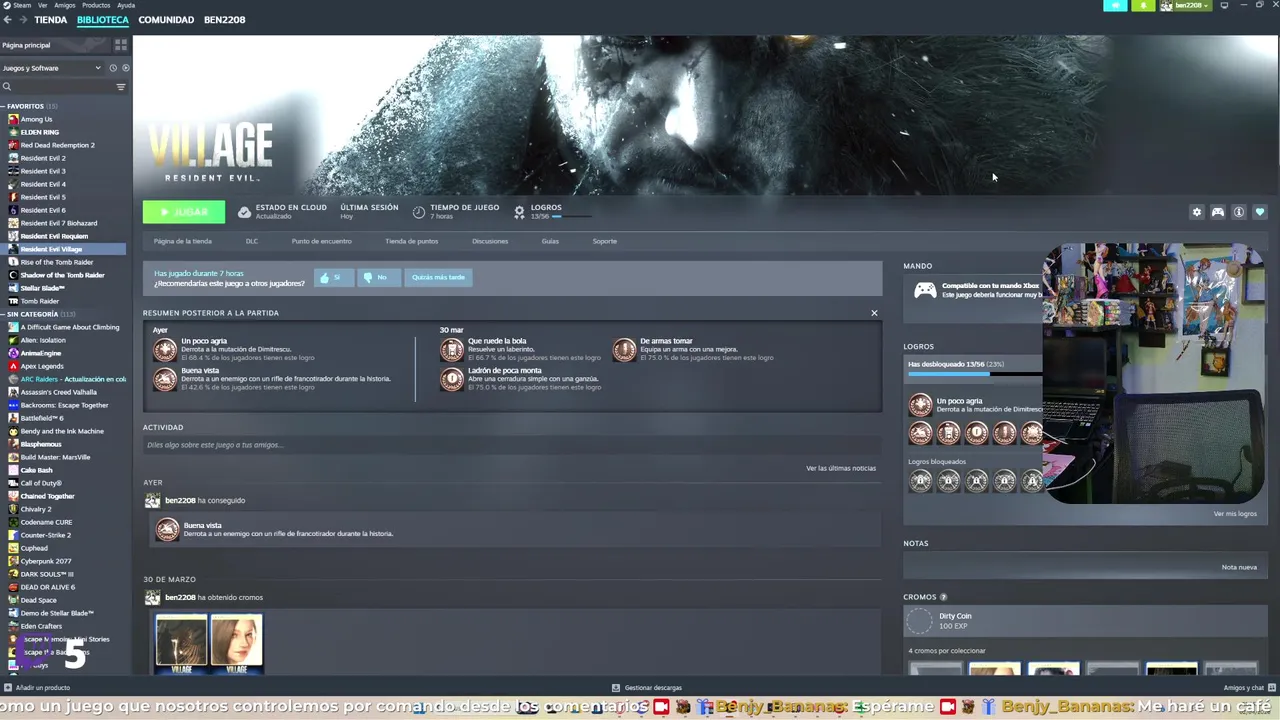
Task: Click the Logros trophy gear icon
Action: [519, 212]
